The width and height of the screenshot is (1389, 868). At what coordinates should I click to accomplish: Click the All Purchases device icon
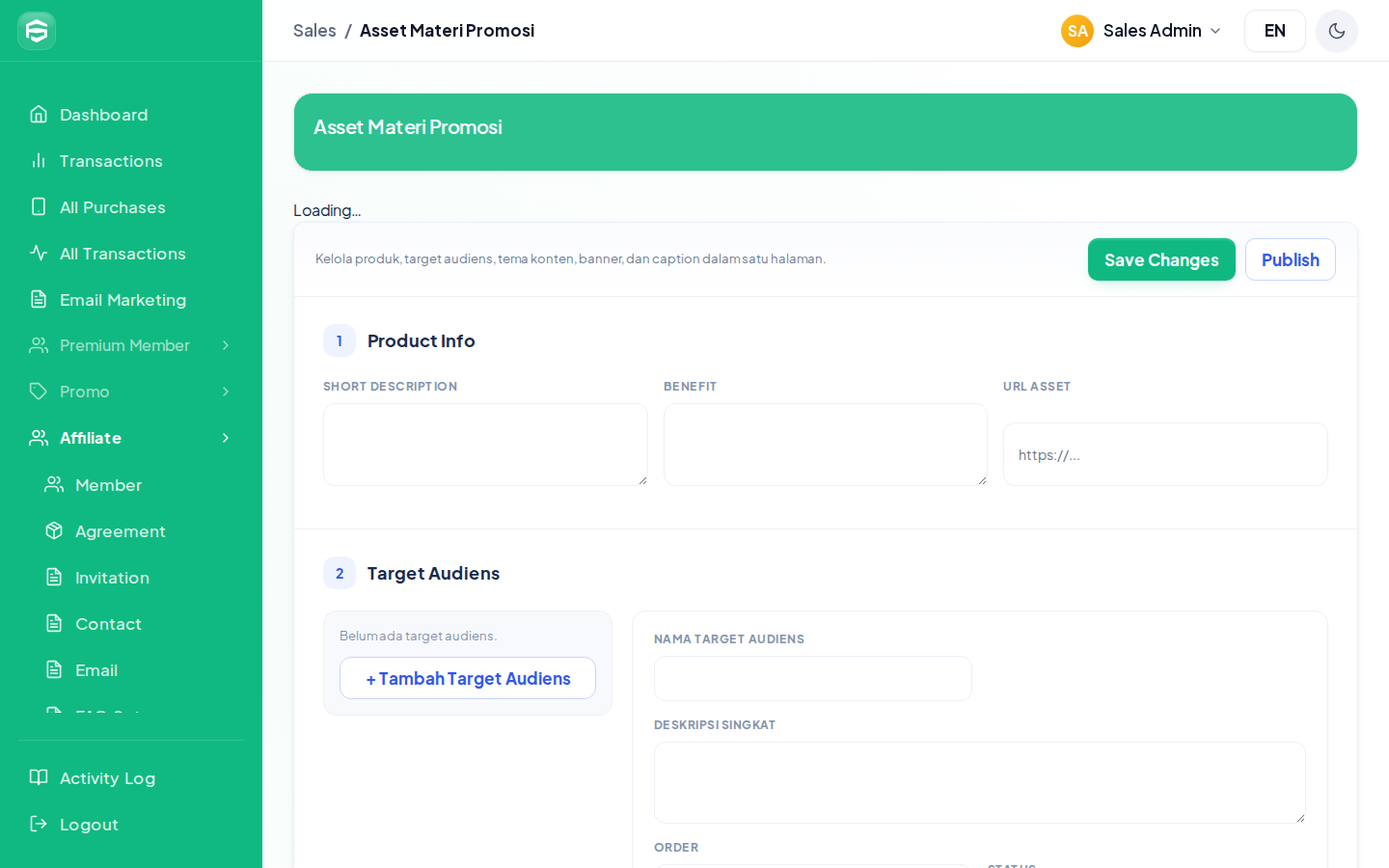[x=39, y=207]
